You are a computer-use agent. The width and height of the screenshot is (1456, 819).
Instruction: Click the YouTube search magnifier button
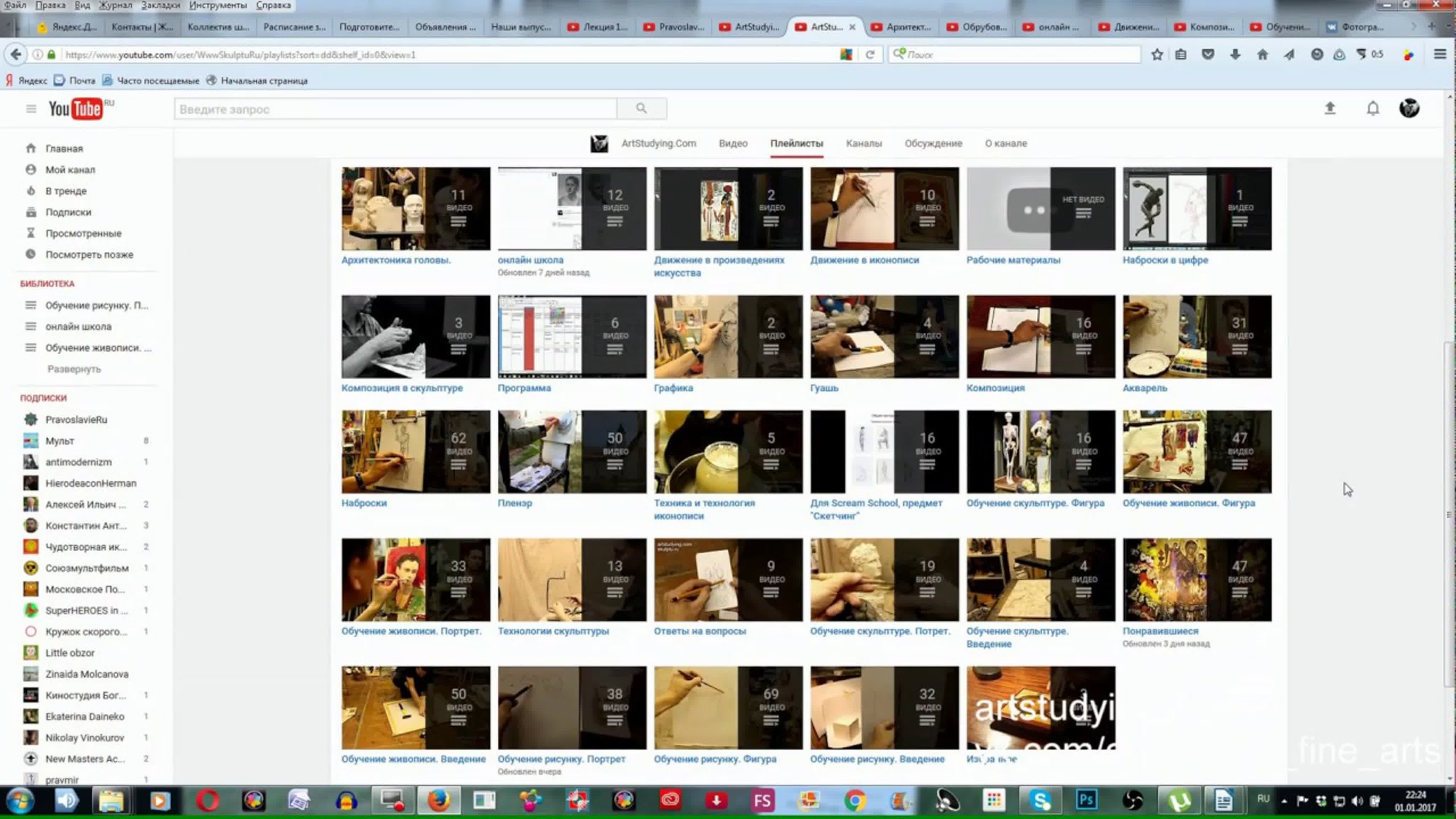pyautogui.click(x=641, y=108)
